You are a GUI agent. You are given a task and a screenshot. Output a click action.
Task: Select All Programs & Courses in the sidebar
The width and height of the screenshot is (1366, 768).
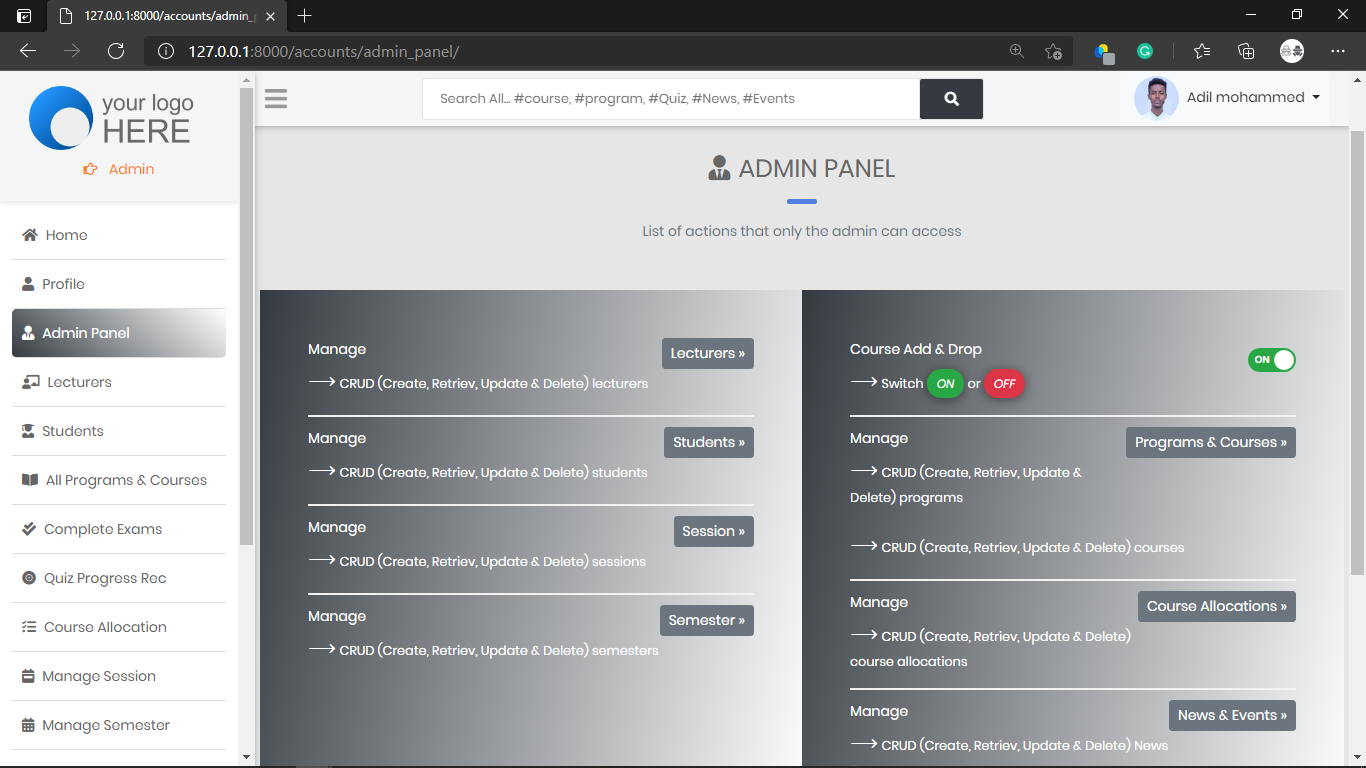pos(119,480)
